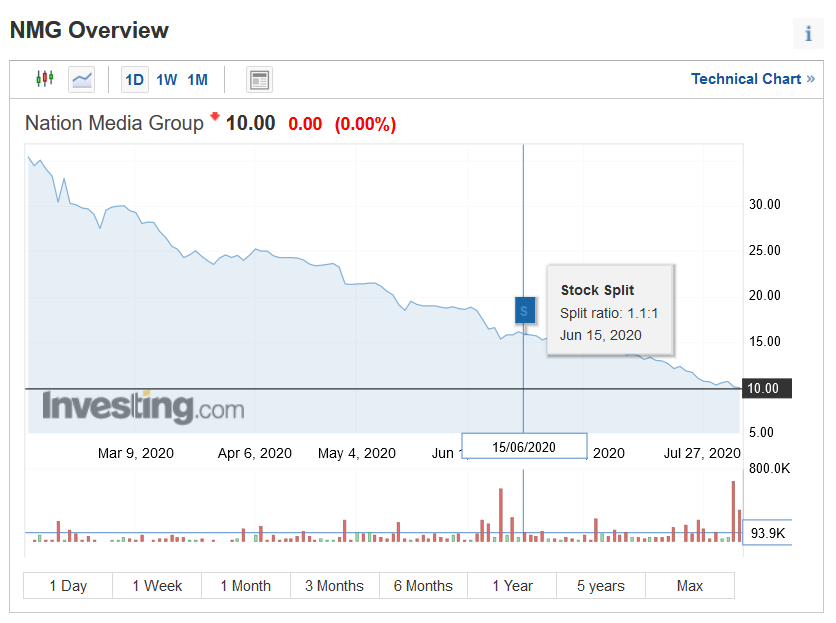Click the May 4, 2020 axis label

tap(357, 453)
